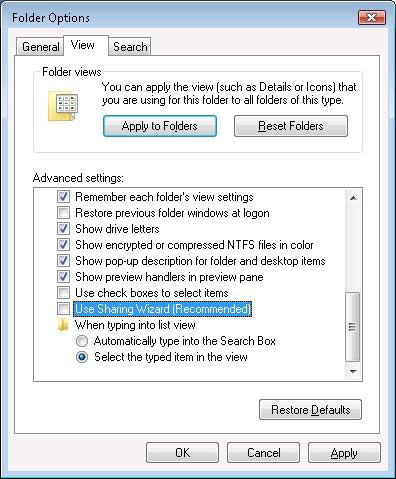
Task: Click the Advanced settings scrollbar thumb
Action: tap(353, 327)
